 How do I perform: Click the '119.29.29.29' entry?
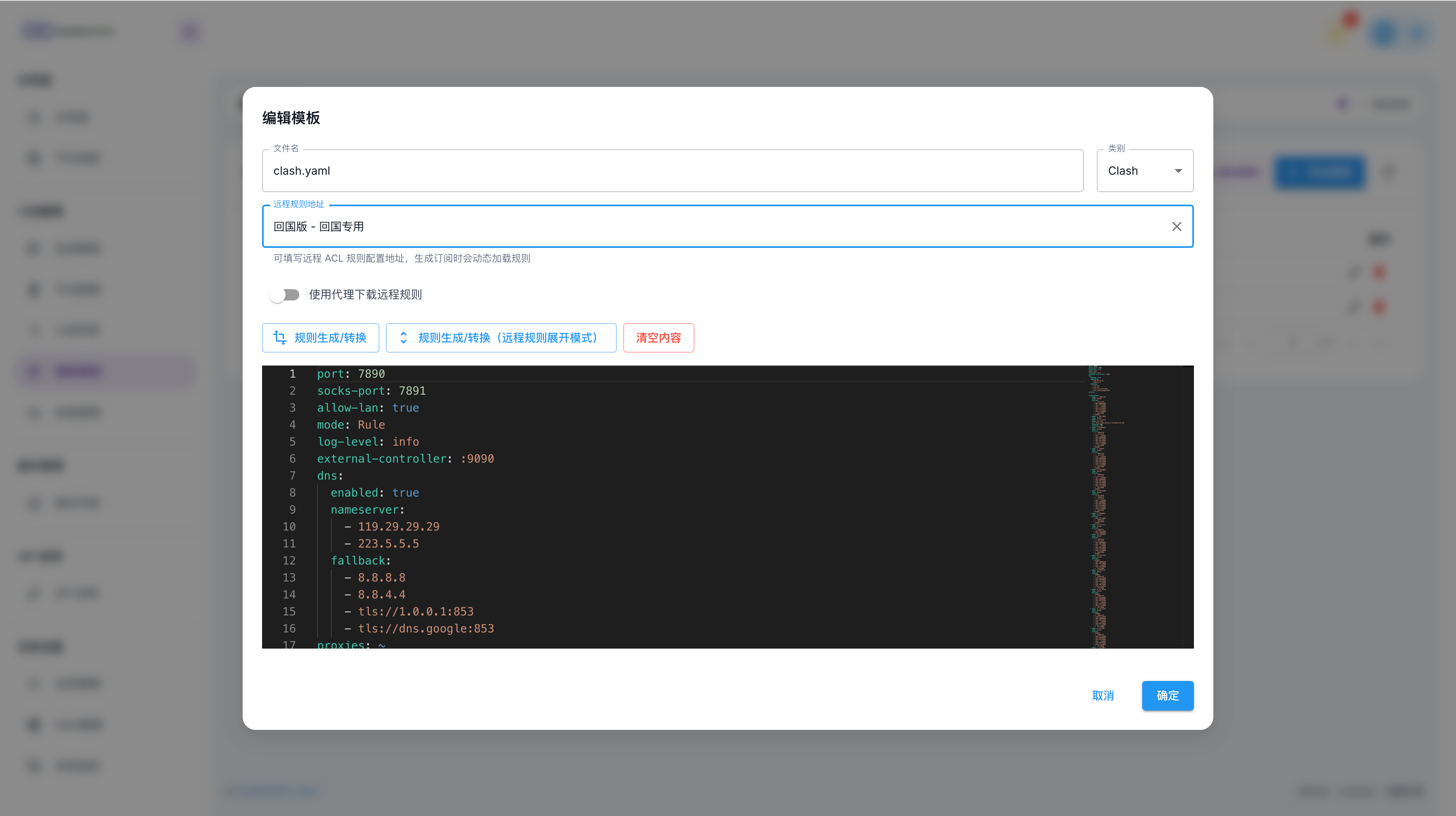pyautogui.click(x=398, y=526)
